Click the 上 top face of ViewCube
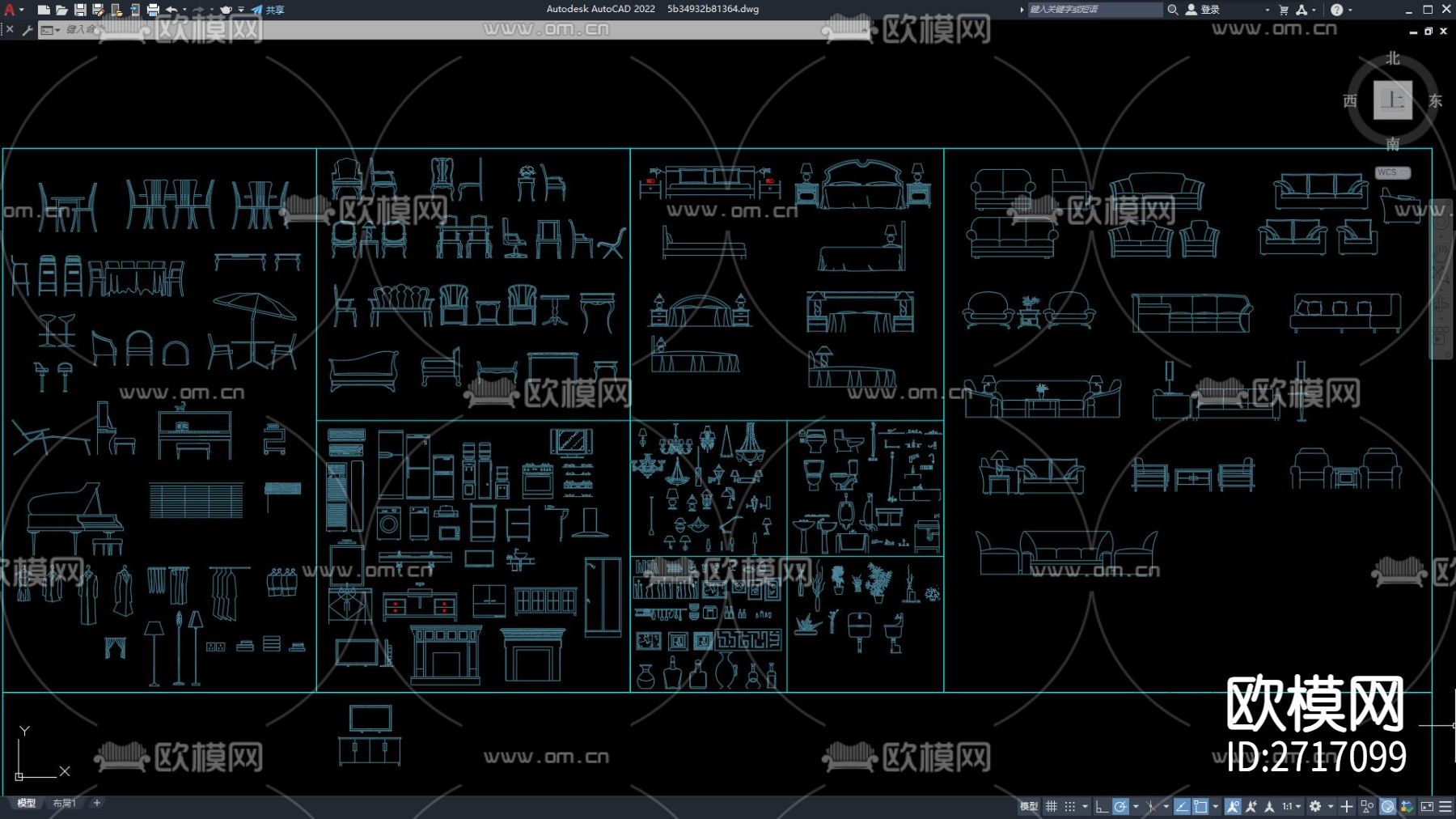The width and height of the screenshot is (1456, 819). click(x=1393, y=100)
